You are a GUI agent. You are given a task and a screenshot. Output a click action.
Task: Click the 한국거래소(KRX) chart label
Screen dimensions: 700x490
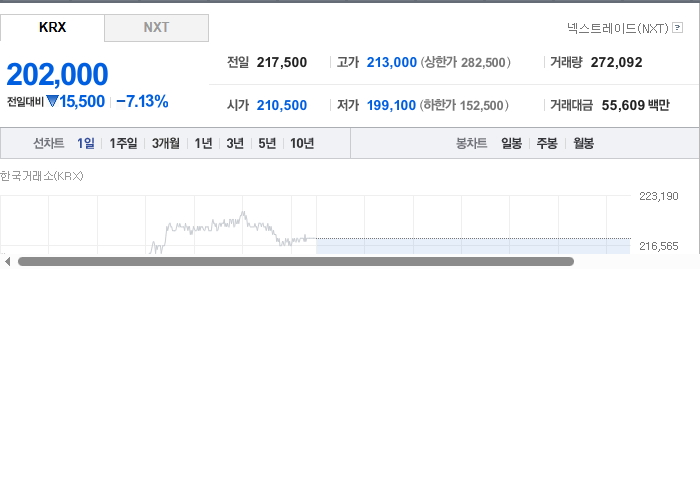pyautogui.click(x=42, y=176)
